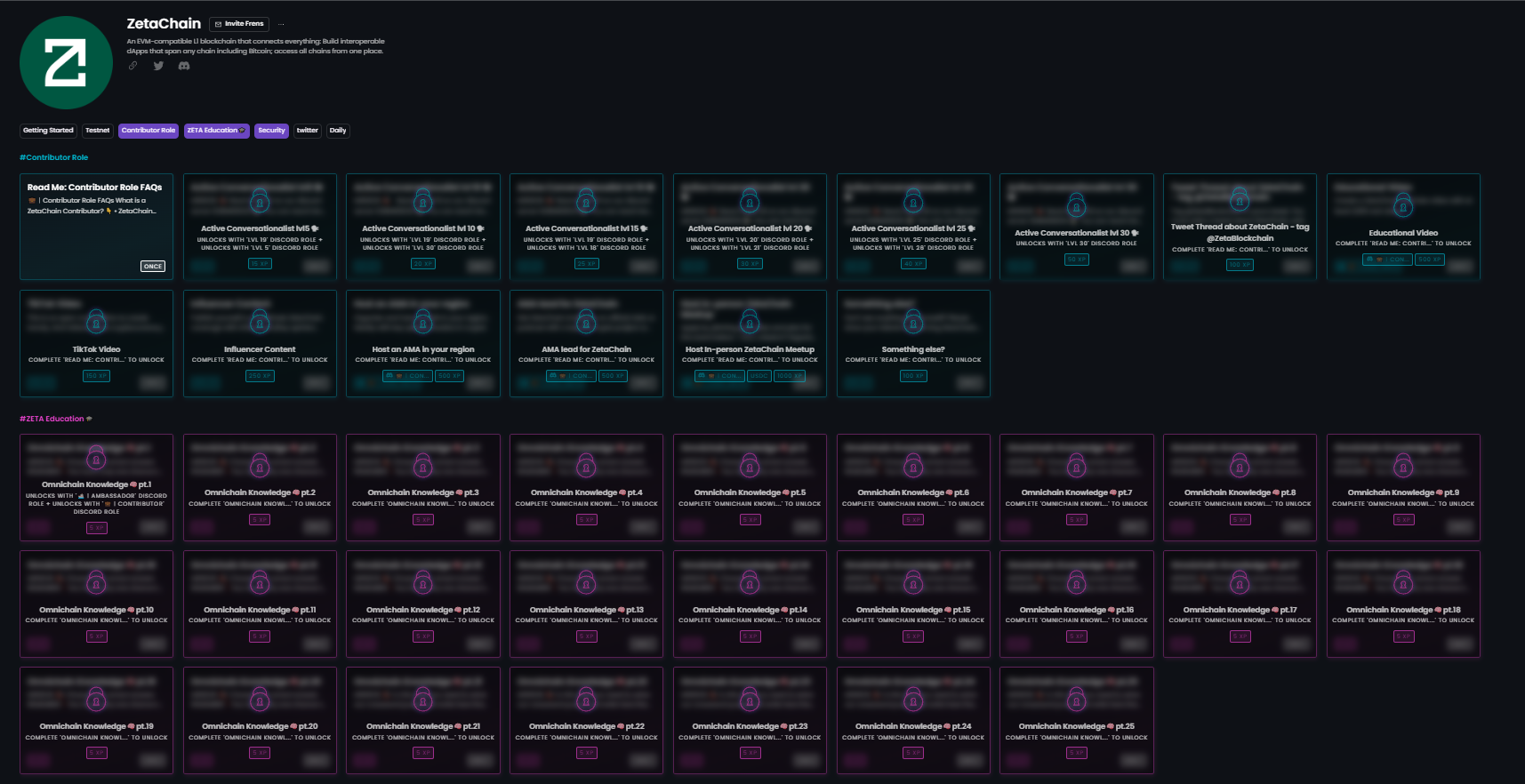1525x784 pixels.
Task: Select the Getting Started category tag
Action: [48, 131]
